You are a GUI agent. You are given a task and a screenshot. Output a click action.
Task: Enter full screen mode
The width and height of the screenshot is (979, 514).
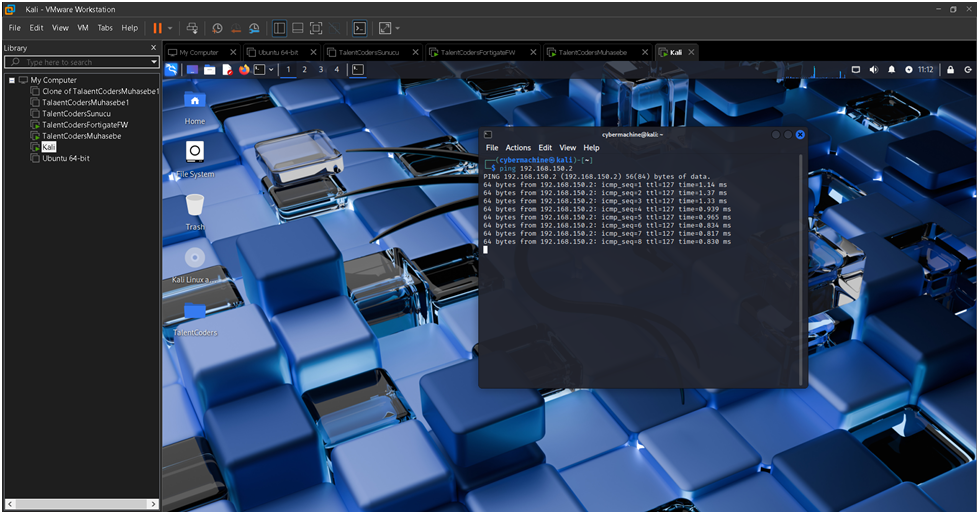click(x=316, y=28)
